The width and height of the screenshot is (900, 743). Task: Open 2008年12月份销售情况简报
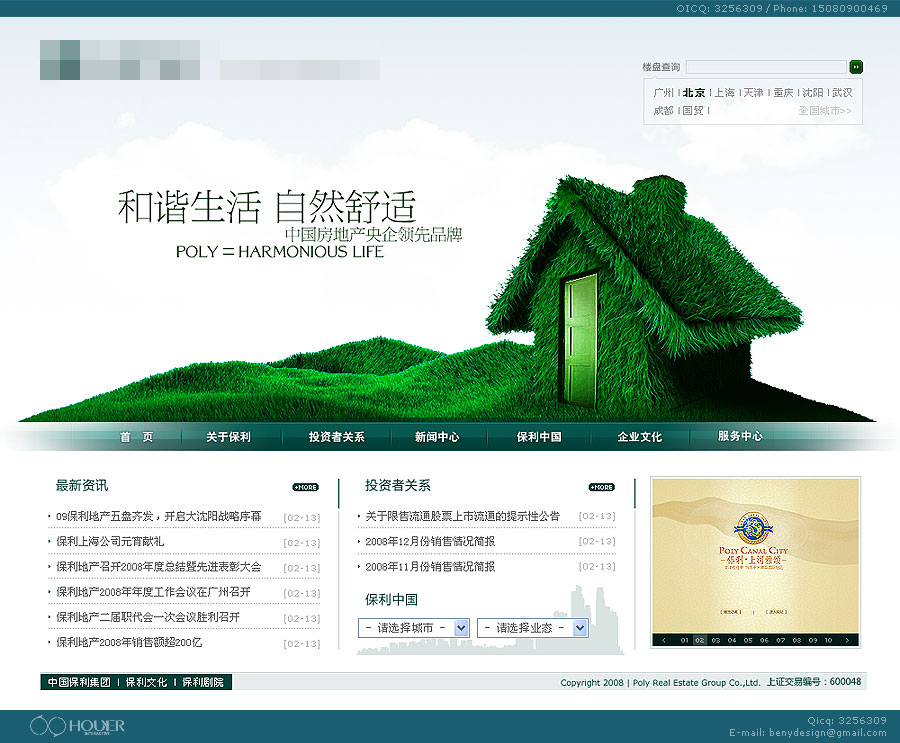pyautogui.click(x=430, y=541)
